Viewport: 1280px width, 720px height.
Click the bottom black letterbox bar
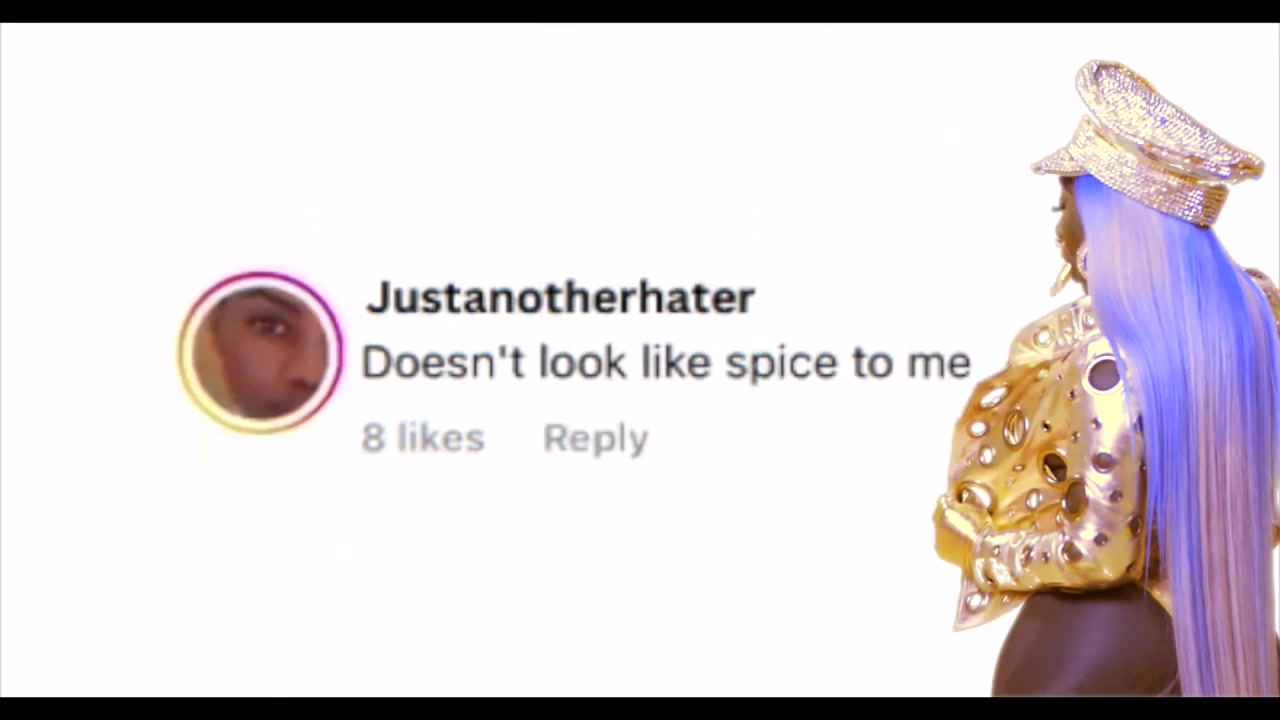(x=640, y=708)
